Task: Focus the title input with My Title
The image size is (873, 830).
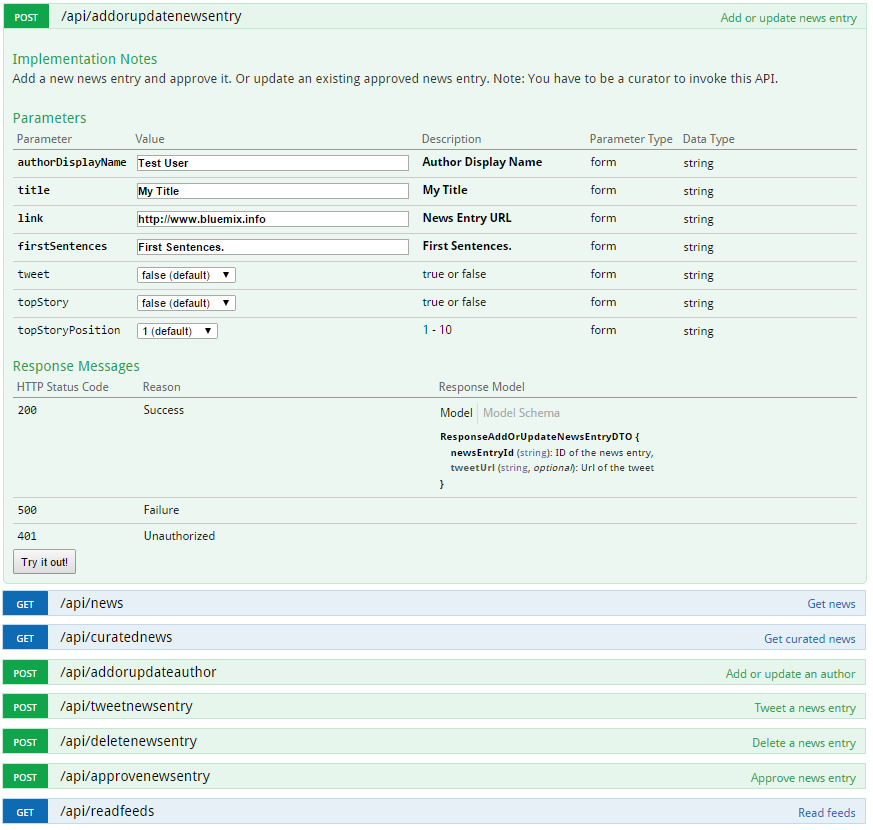Action: point(273,191)
